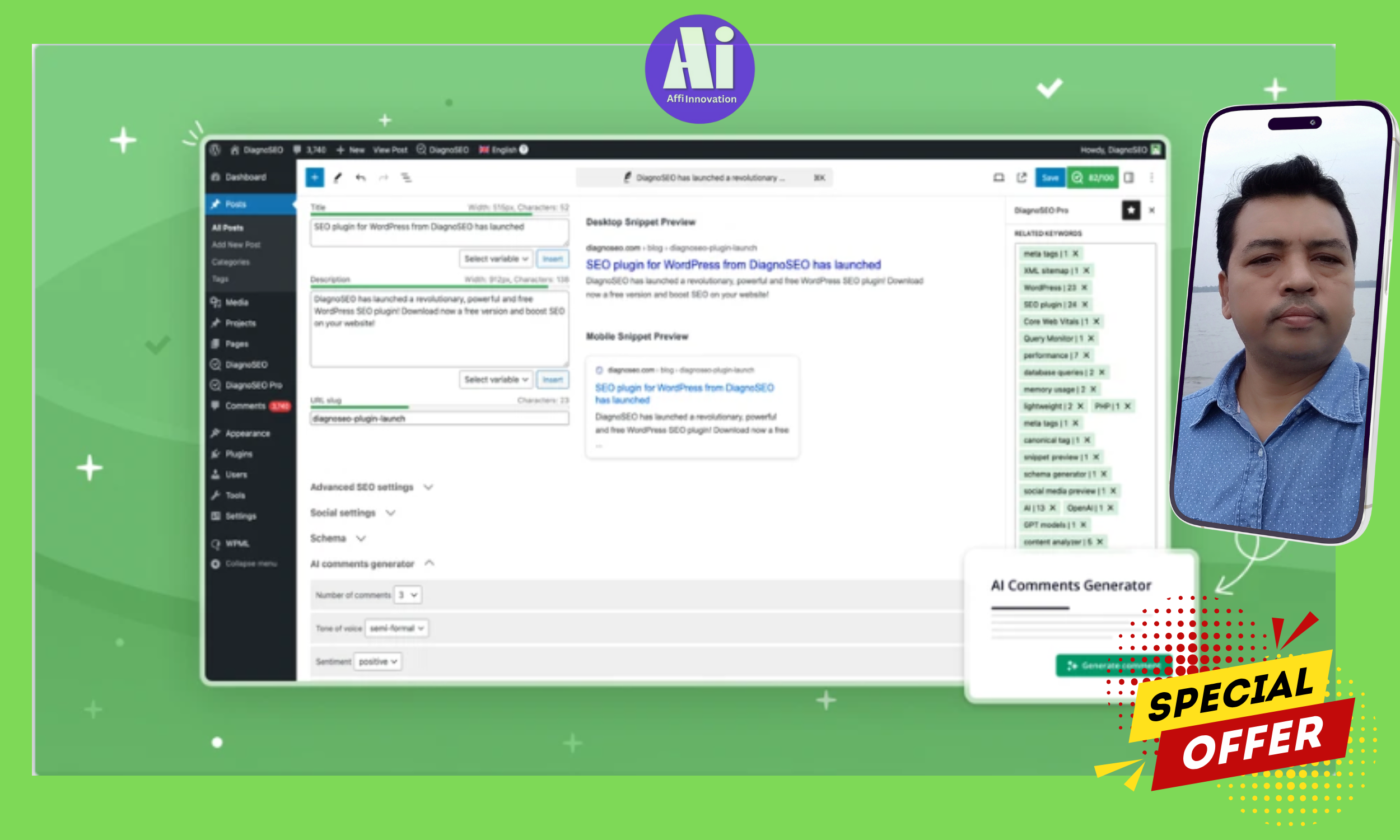Open Dashboard in the left sidebar
Image resolution: width=1400 pixels, height=840 pixels.
[251, 177]
